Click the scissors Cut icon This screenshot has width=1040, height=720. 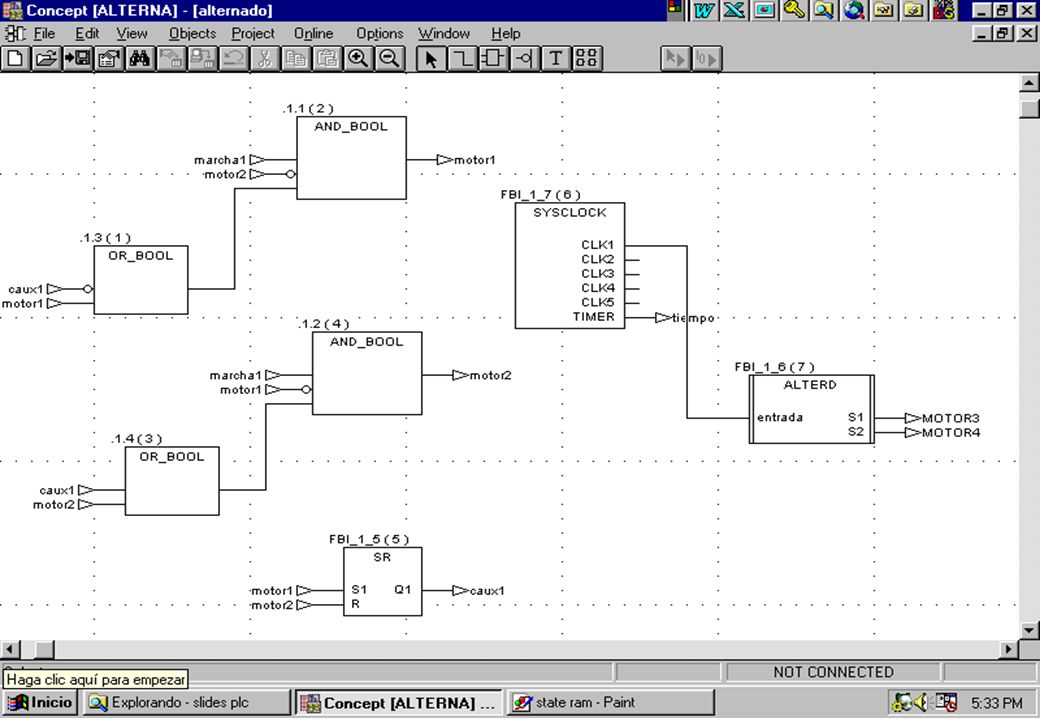(265, 58)
